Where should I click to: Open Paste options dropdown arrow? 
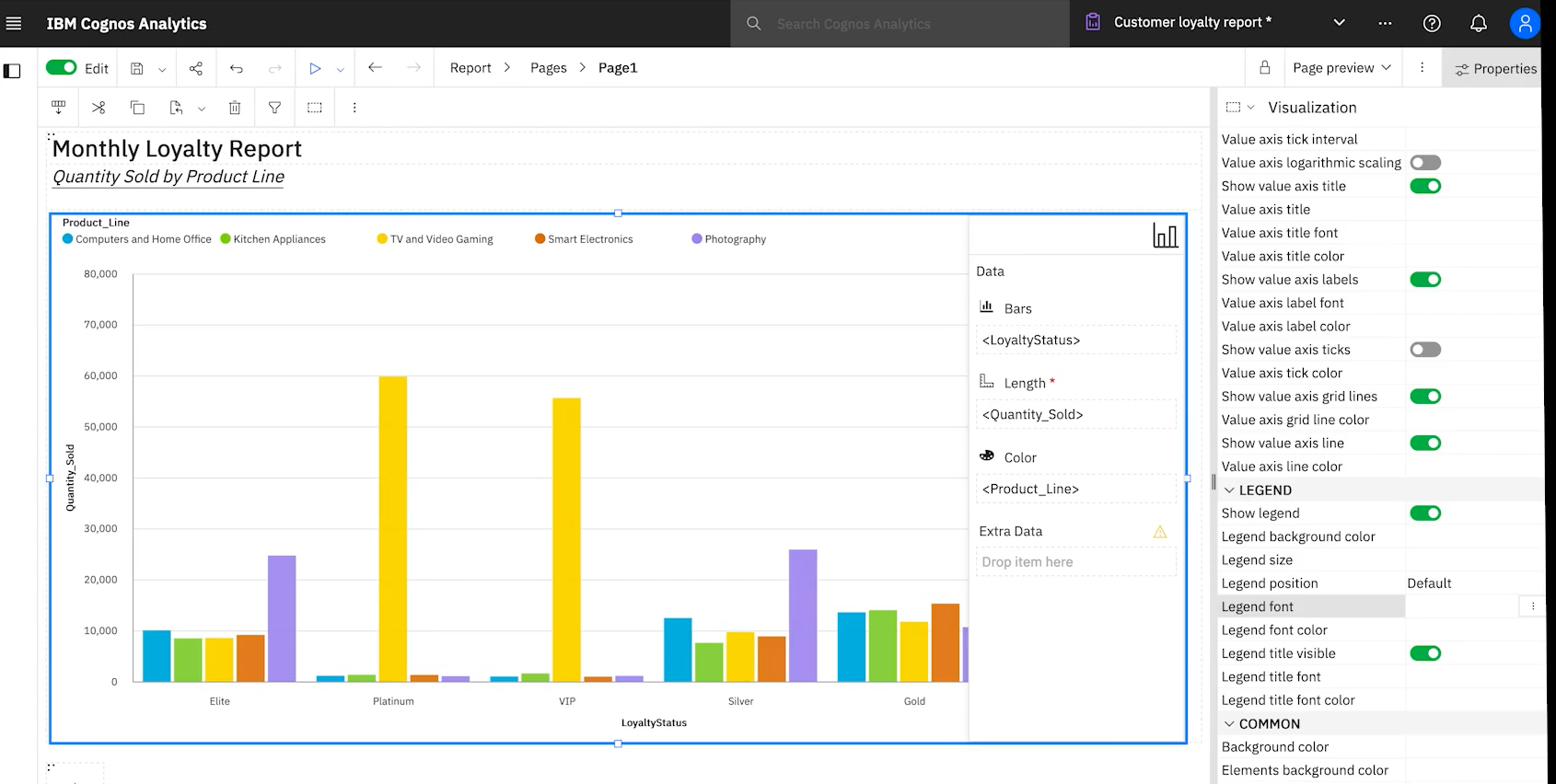tap(202, 109)
